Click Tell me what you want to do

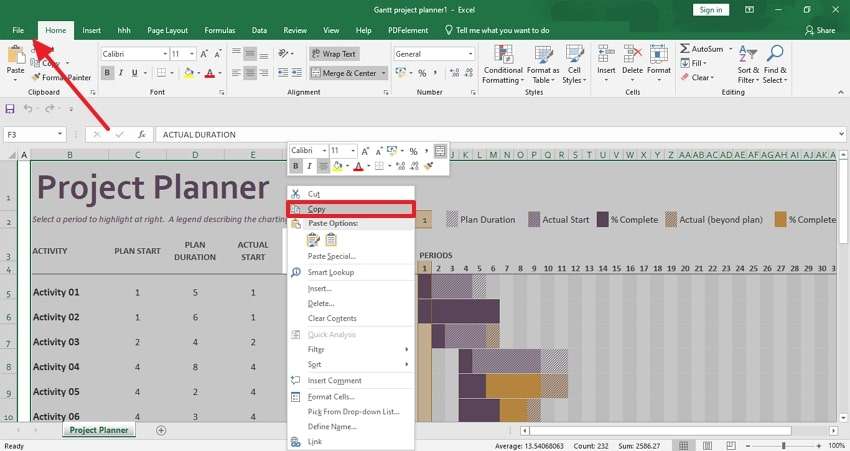click(x=497, y=30)
